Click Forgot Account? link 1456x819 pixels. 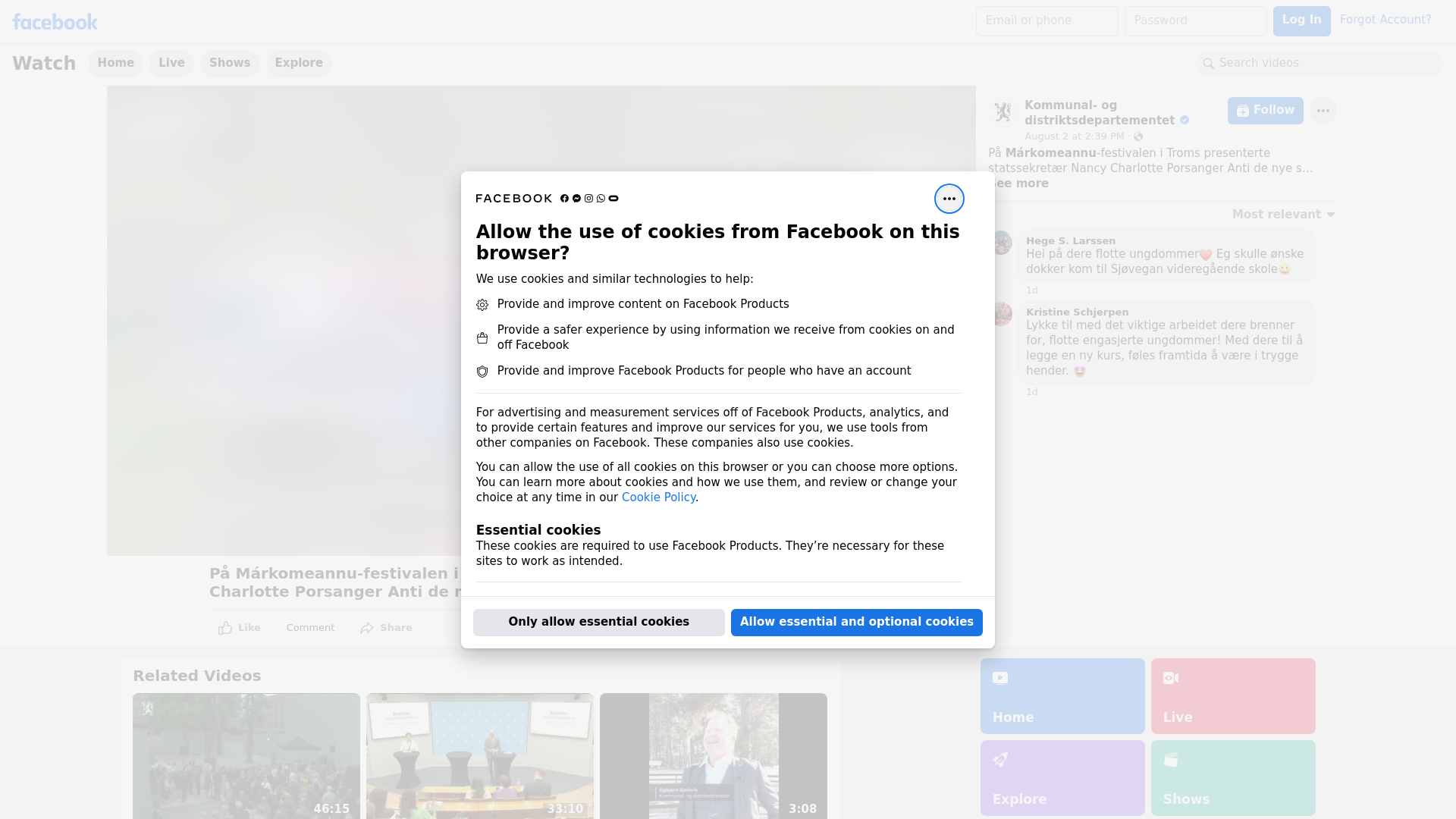(x=1385, y=20)
